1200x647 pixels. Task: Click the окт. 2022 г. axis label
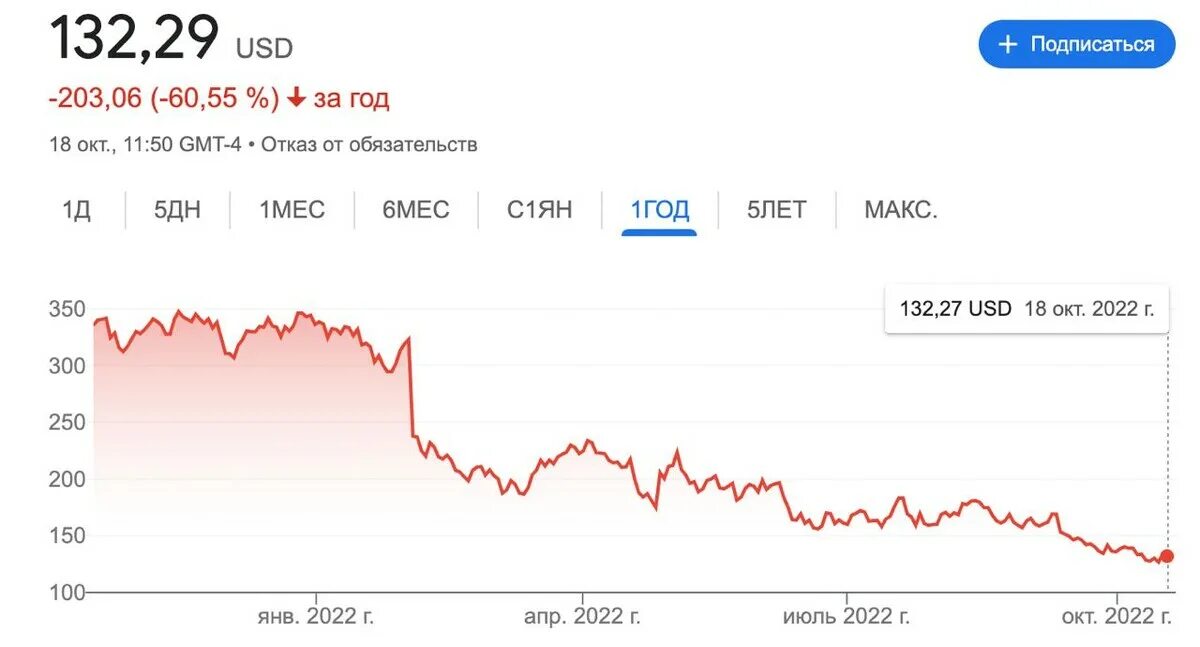(1118, 617)
